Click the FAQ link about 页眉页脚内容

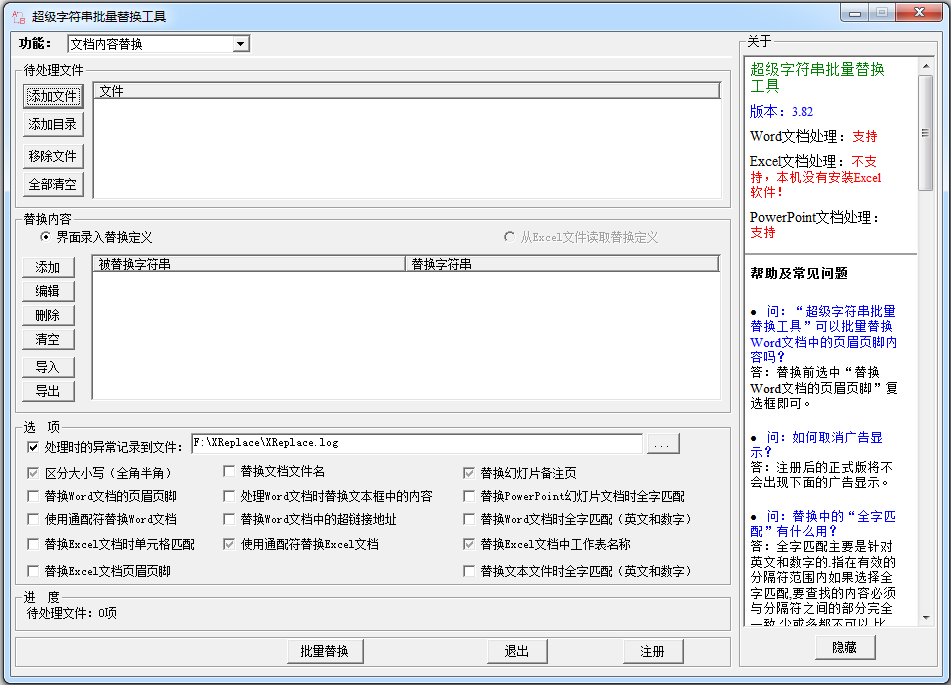coord(824,334)
